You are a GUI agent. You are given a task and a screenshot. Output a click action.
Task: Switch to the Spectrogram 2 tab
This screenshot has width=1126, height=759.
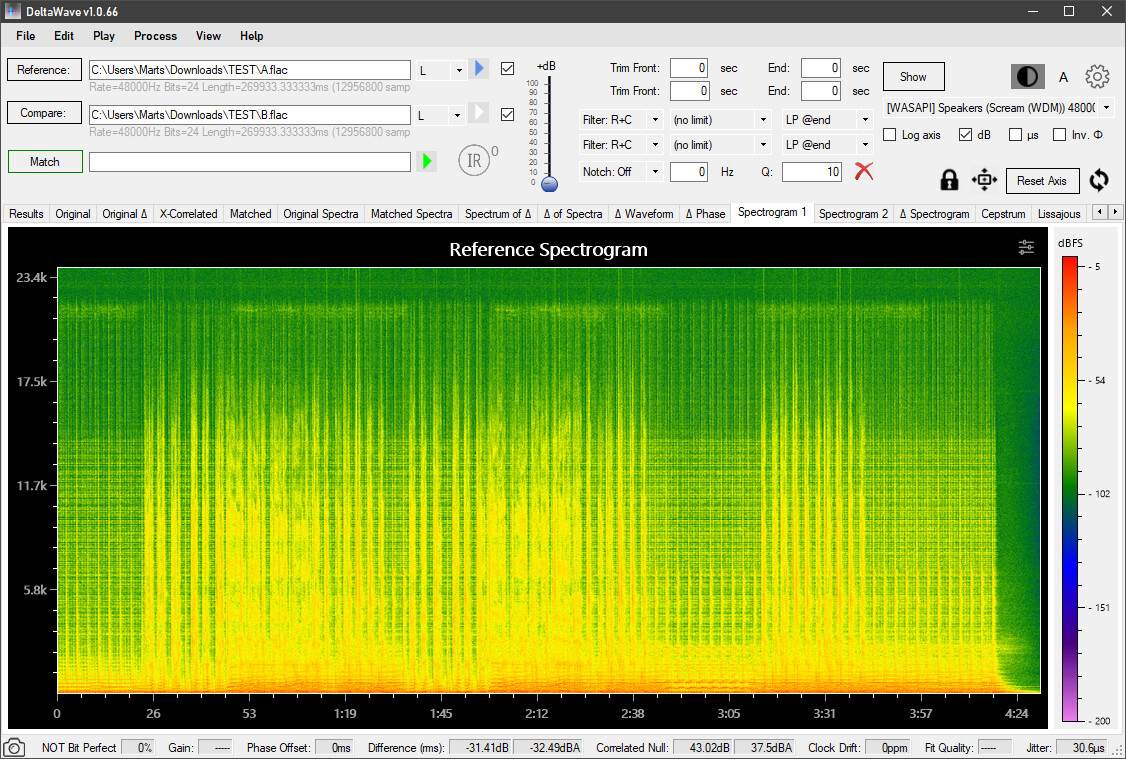(x=853, y=214)
